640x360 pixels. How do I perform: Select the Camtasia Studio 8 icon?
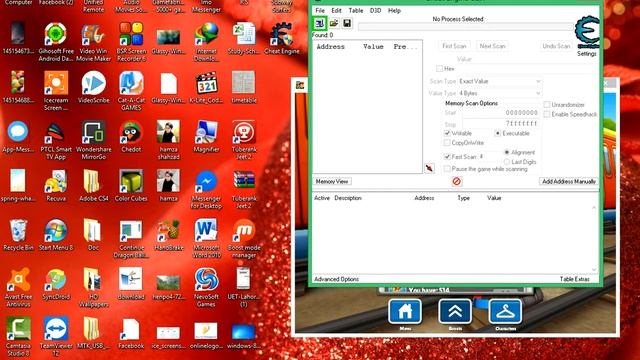point(18,336)
